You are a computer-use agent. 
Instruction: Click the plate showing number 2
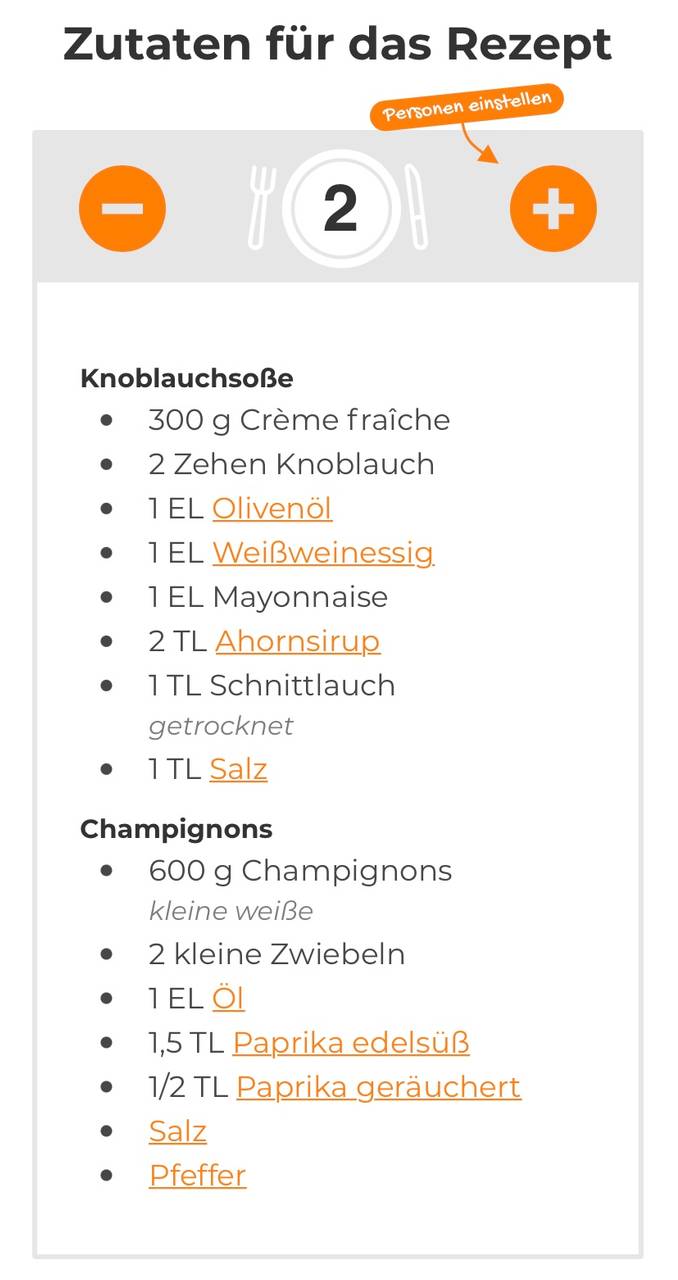(340, 208)
